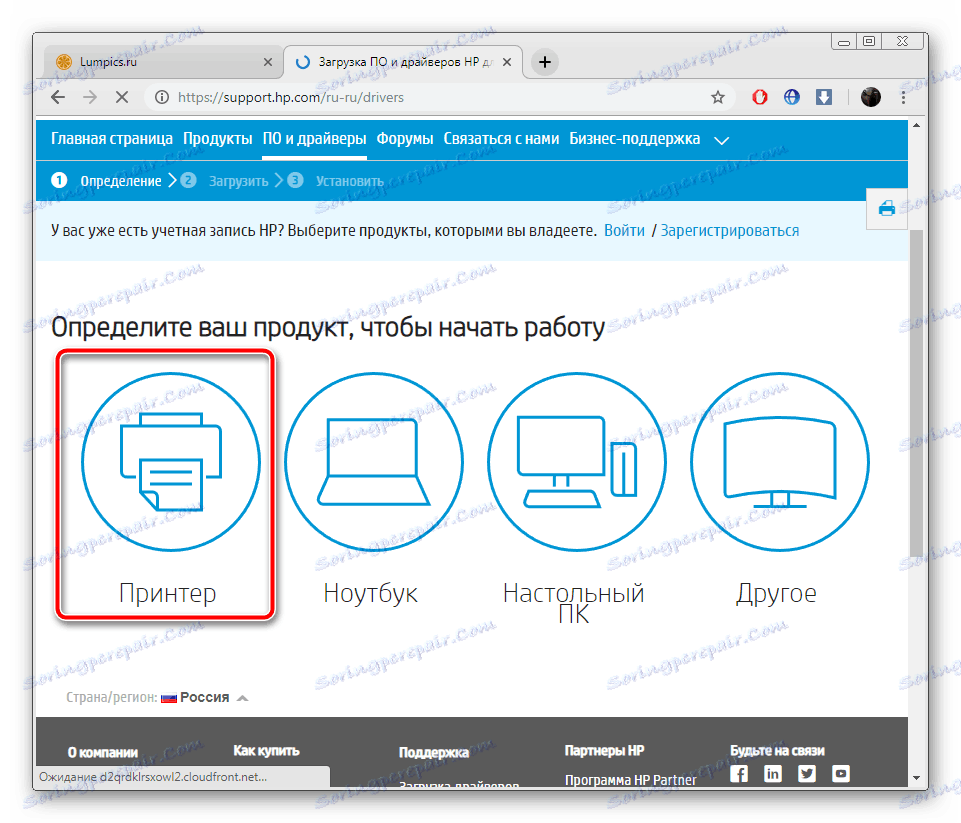961x823 pixels.
Task: Open Программа HP Partner footer link
Action: (x=631, y=780)
